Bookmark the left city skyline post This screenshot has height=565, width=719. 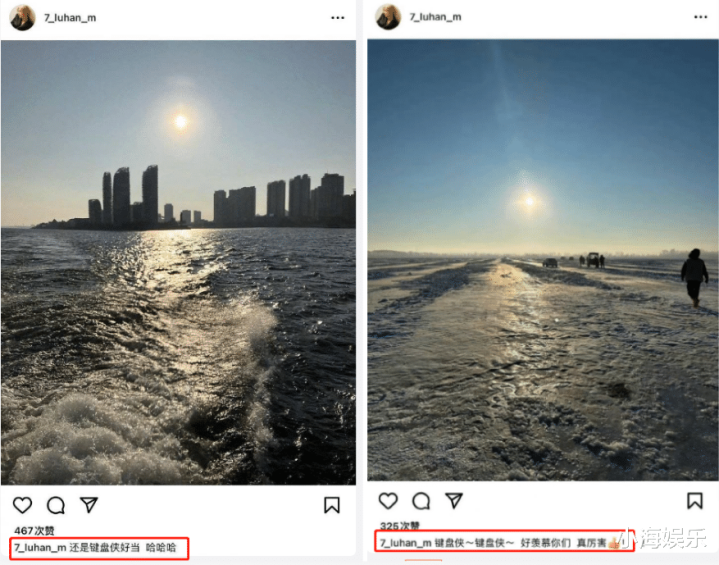[332, 505]
